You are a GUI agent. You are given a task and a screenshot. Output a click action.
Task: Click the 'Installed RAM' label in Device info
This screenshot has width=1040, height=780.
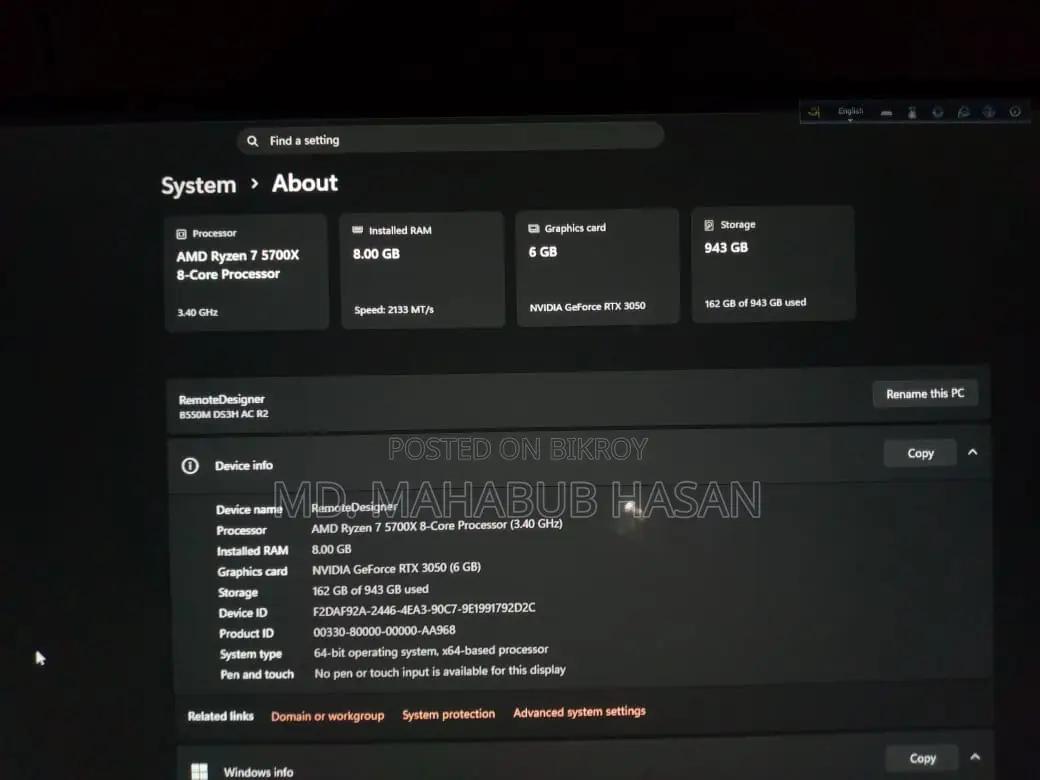[x=252, y=551]
